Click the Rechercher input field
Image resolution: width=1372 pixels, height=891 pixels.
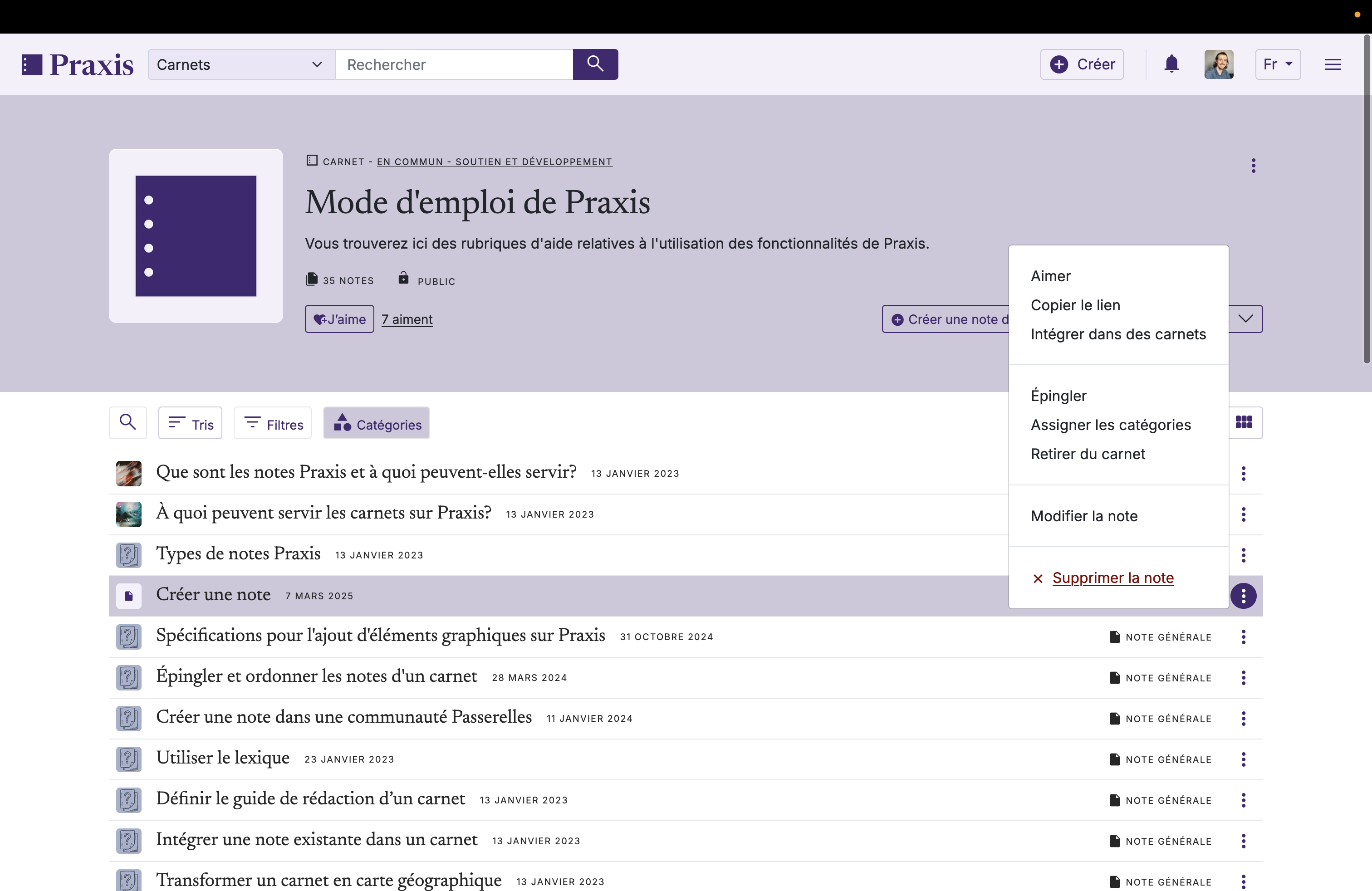pos(454,64)
